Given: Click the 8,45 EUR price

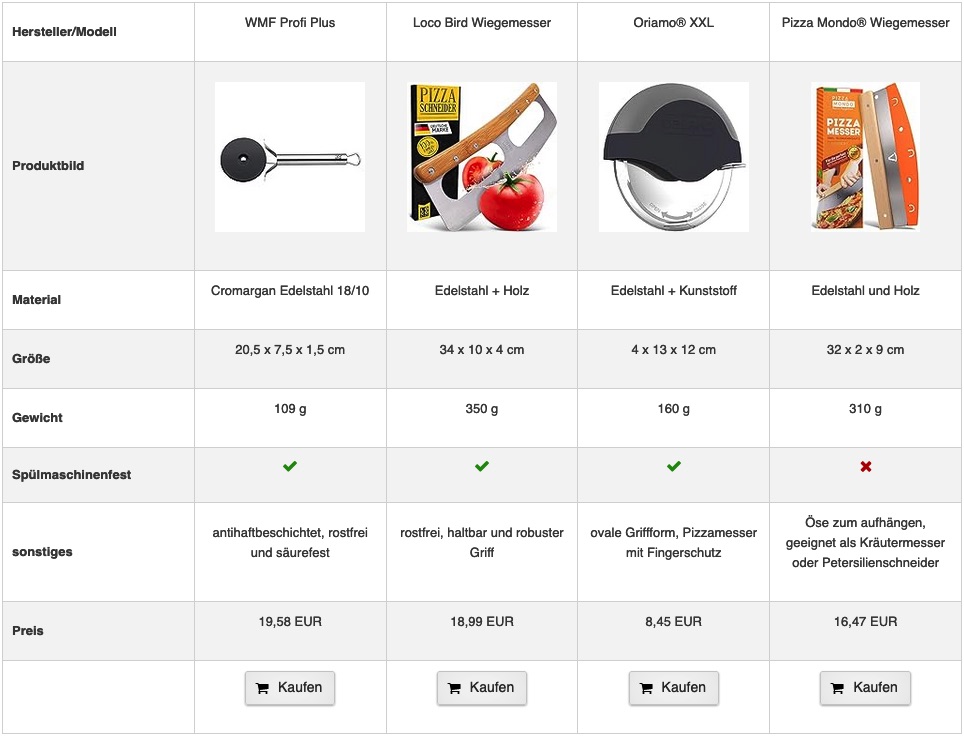Looking at the screenshot, I should click(x=673, y=622).
